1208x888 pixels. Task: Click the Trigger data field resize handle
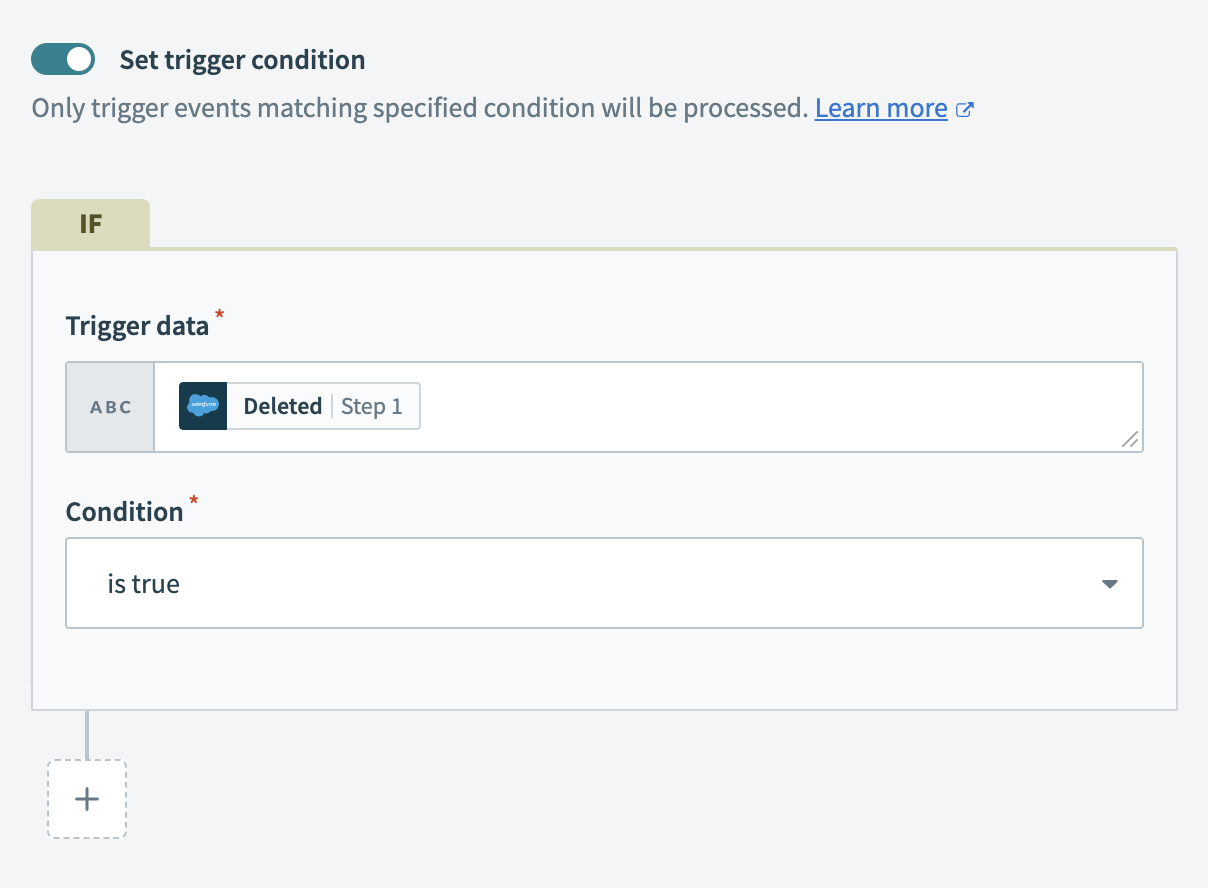[x=1130, y=439]
